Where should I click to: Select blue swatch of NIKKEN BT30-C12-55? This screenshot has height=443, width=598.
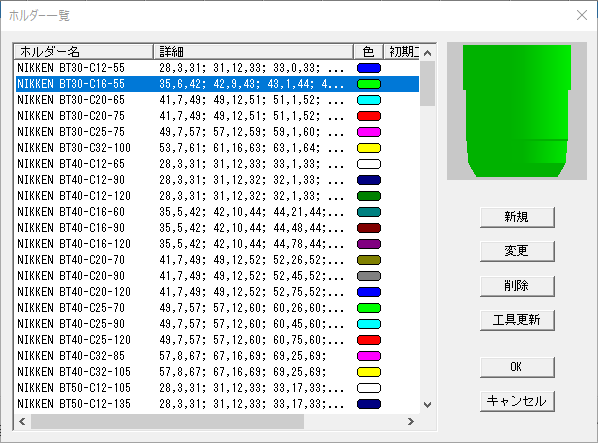coord(369,68)
